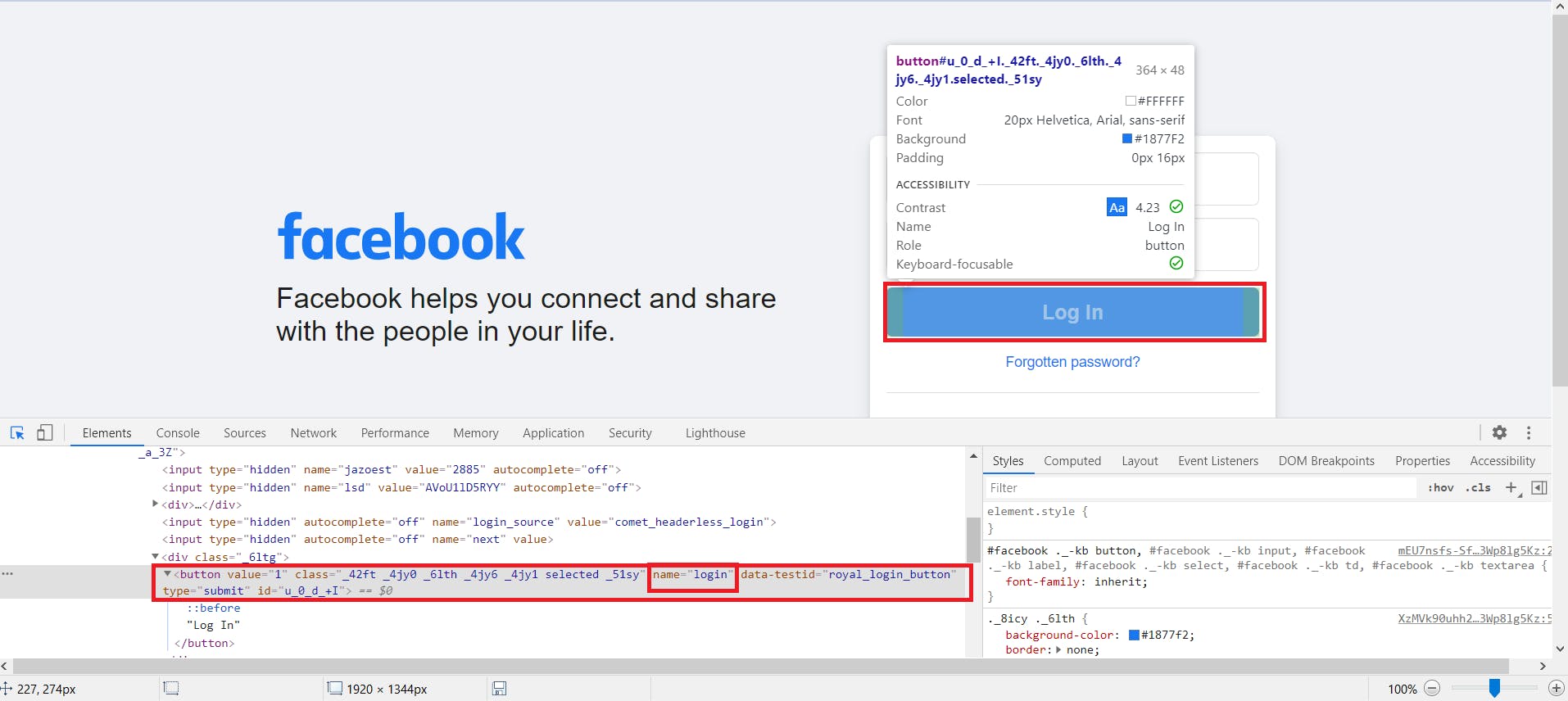This screenshot has width=1568, height=701.
Task: Select the hidden input named jazoest
Action: (x=392, y=469)
